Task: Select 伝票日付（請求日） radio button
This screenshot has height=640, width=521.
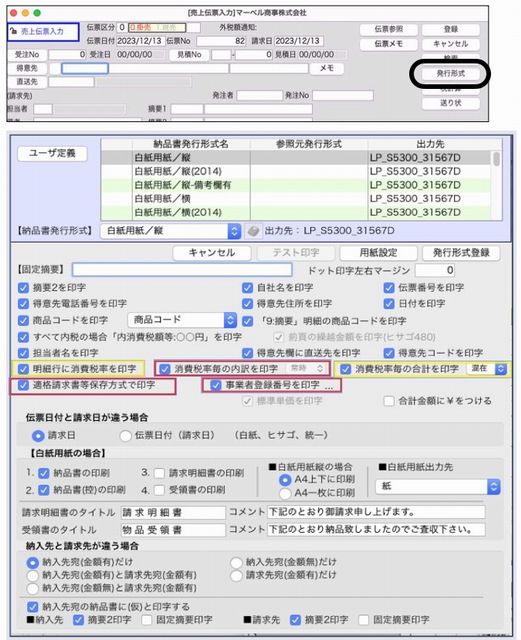Action: [x=125, y=436]
